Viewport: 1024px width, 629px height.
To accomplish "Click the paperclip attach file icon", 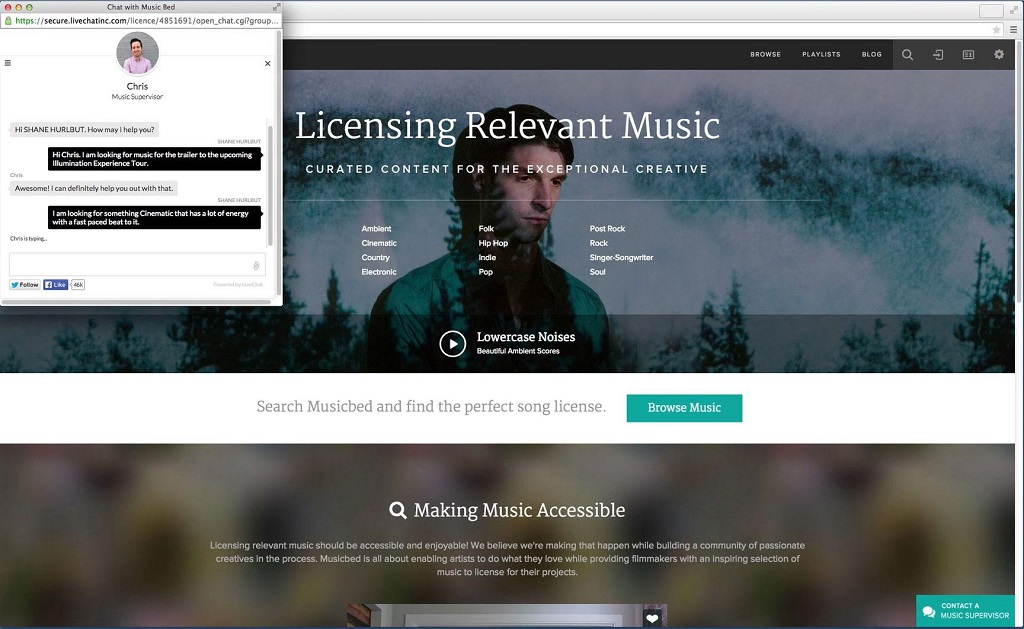I will 256,266.
